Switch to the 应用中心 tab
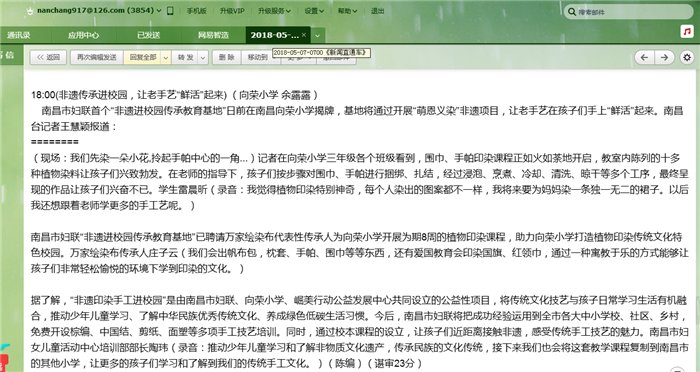The image size is (700, 372). click(83, 35)
